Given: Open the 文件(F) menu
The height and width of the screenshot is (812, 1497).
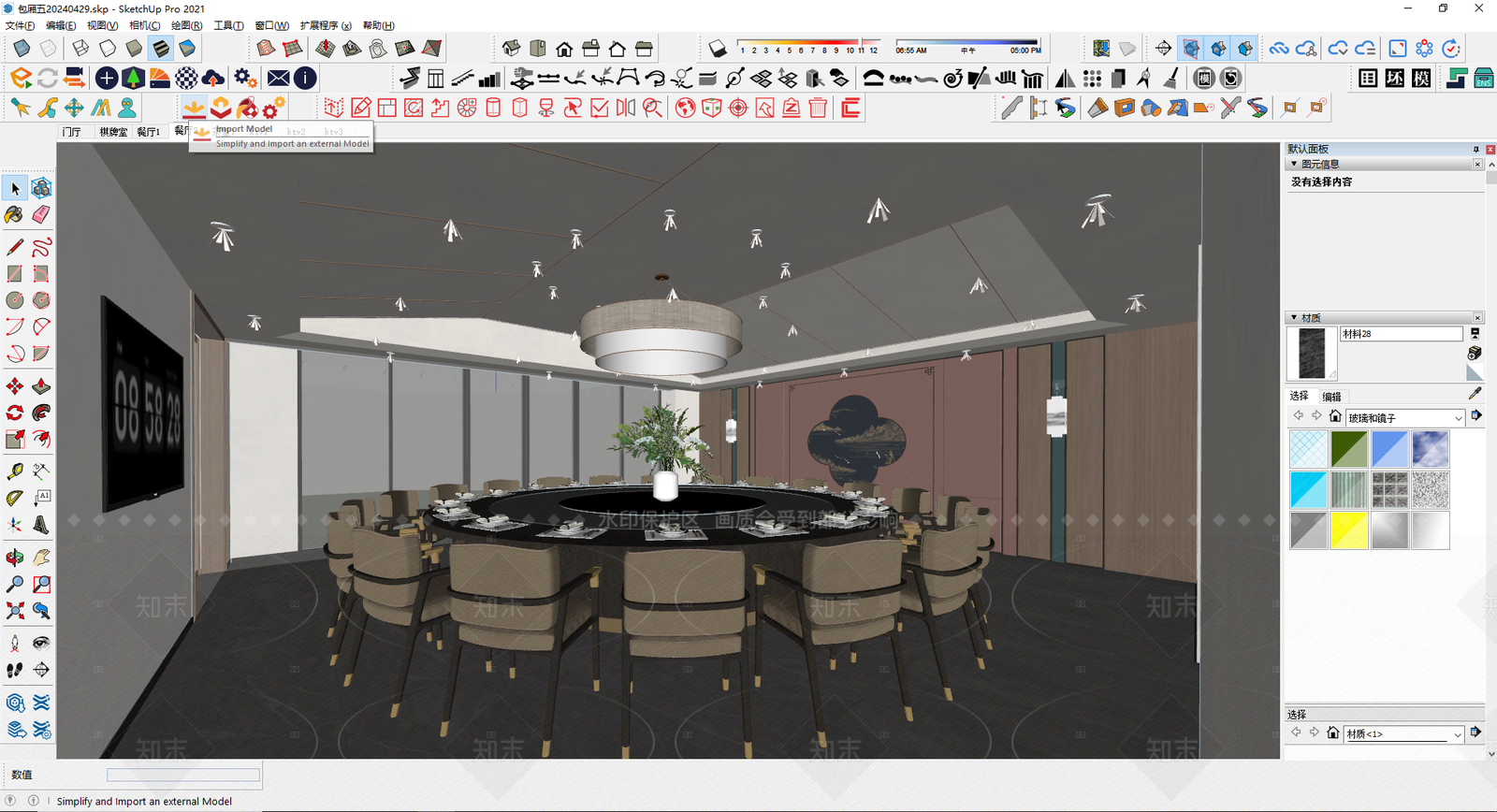Looking at the screenshot, I should point(20,25).
